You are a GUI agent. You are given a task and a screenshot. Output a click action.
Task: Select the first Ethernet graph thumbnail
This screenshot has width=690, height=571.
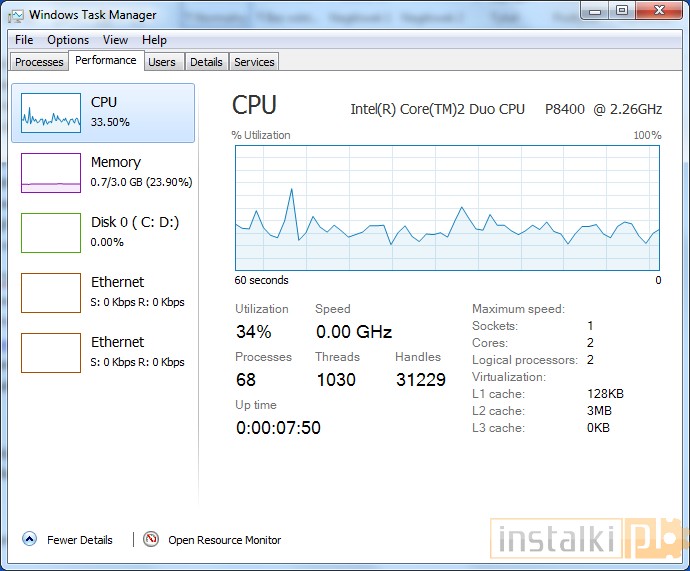point(51,293)
